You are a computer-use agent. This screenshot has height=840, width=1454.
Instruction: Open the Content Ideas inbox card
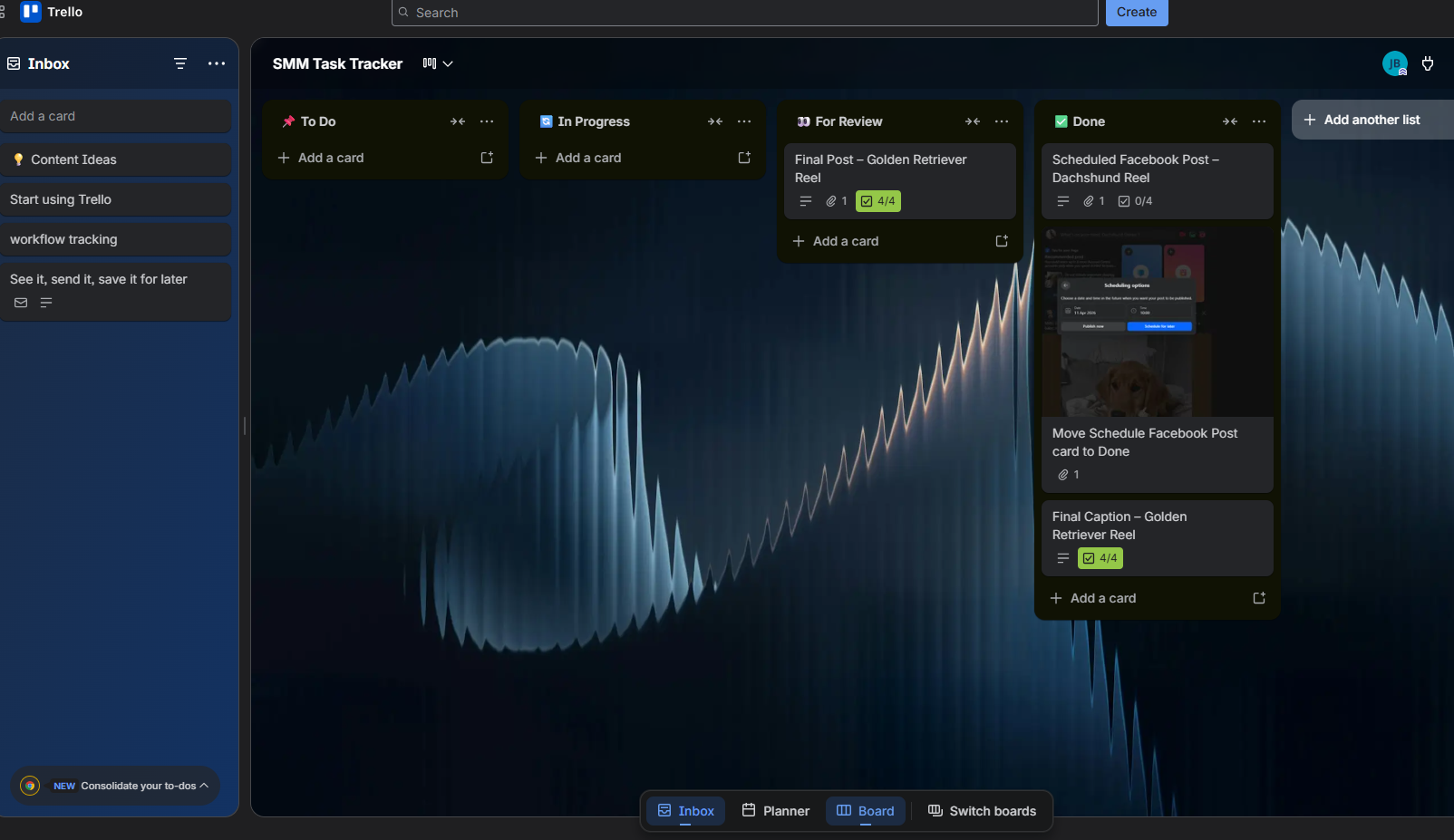click(x=115, y=159)
